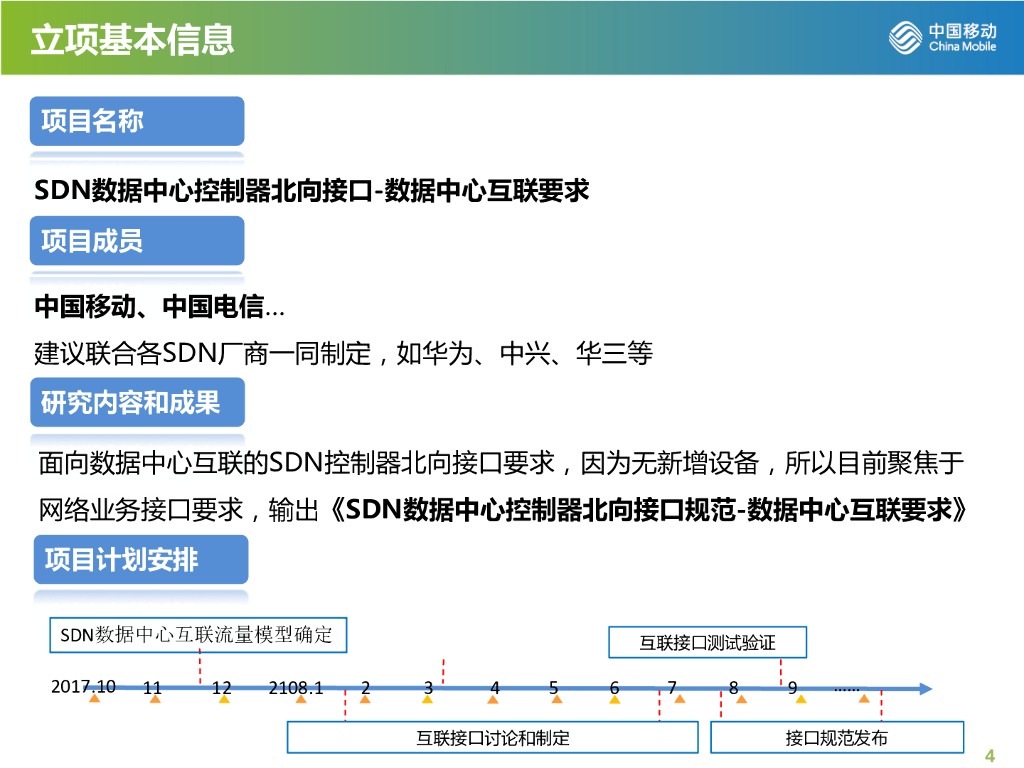Image resolution: width=1024 pixels, height=768 pixels.
Task: Select the line starting 建议联合各SDN厂商
Action: [344, 353]
